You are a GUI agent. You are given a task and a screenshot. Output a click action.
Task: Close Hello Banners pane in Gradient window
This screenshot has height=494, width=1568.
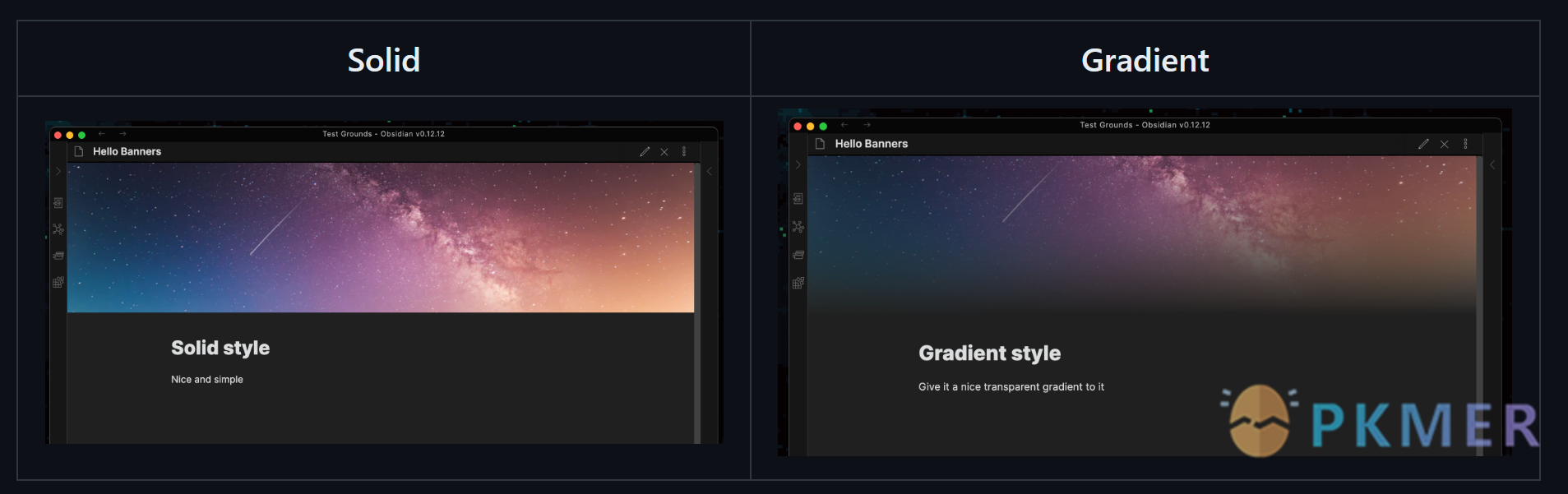pyautogui.click(x=1444, y=144)
